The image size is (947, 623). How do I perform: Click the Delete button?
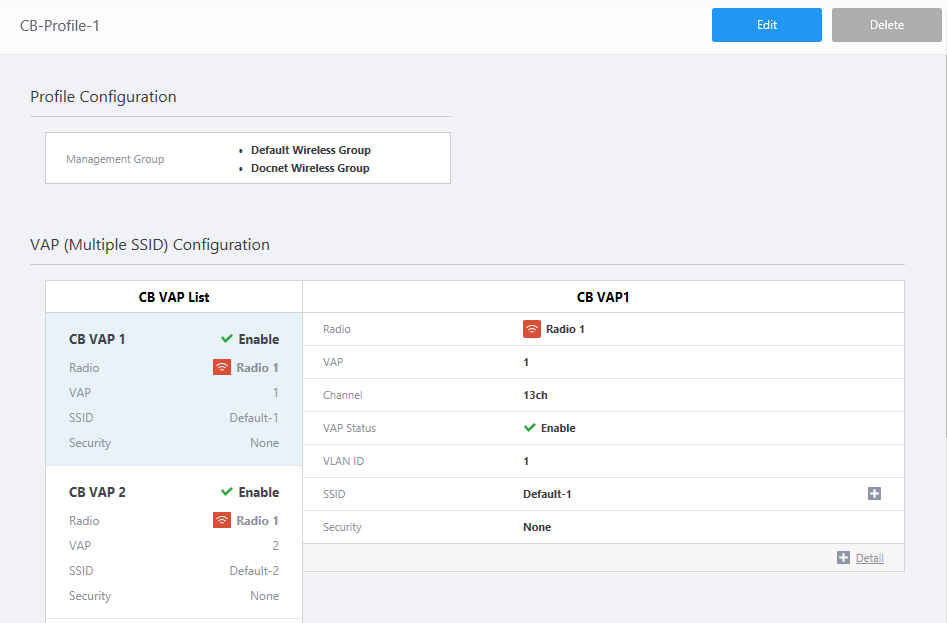(886, 25)
